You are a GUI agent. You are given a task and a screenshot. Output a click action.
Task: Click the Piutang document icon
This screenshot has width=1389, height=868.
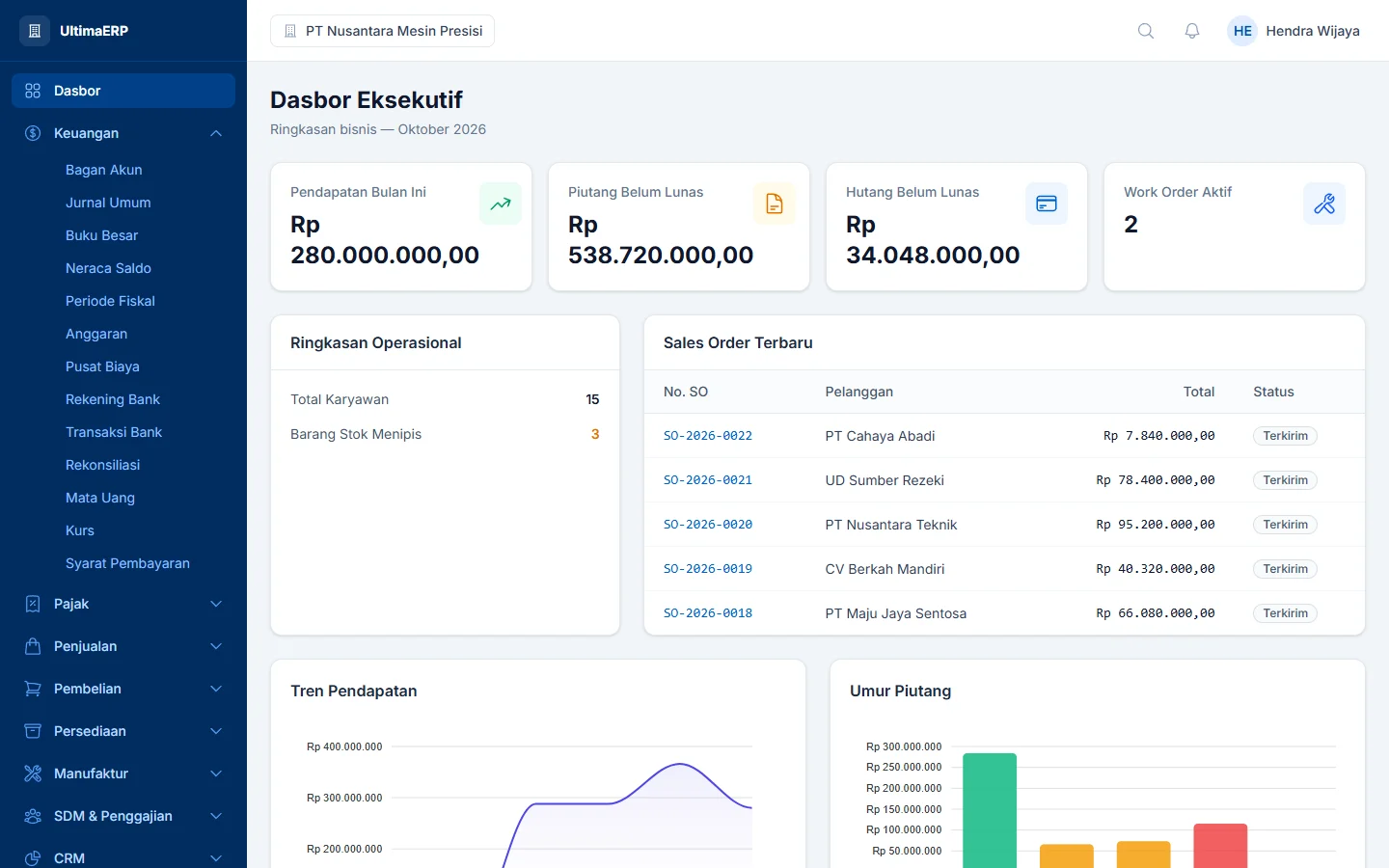[775, 203]
